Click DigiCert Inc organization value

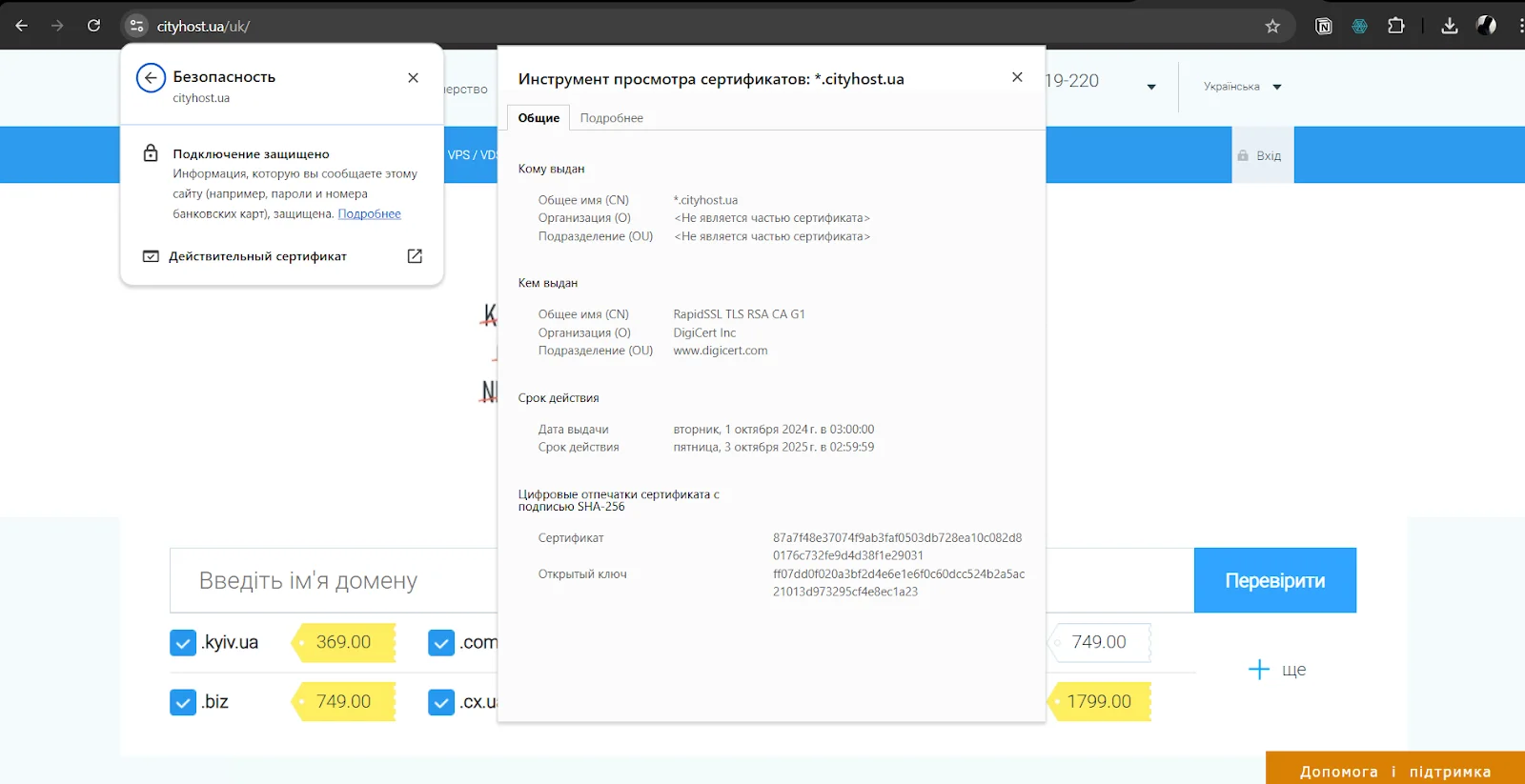(705, 333)
